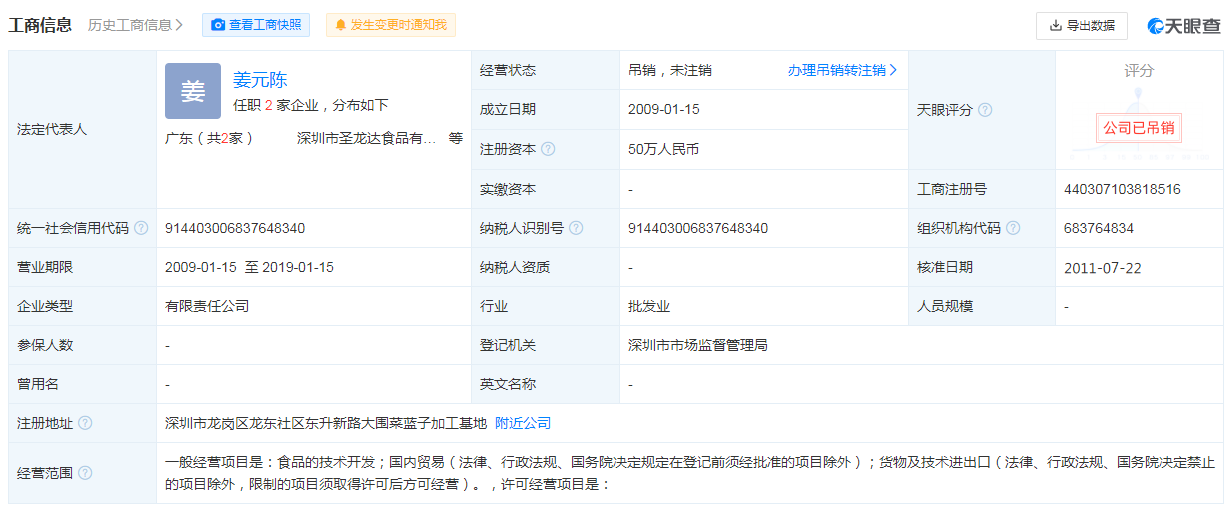Click help icon beside 注册地址
Screen dimensions: 1230x505
[85, 423]
